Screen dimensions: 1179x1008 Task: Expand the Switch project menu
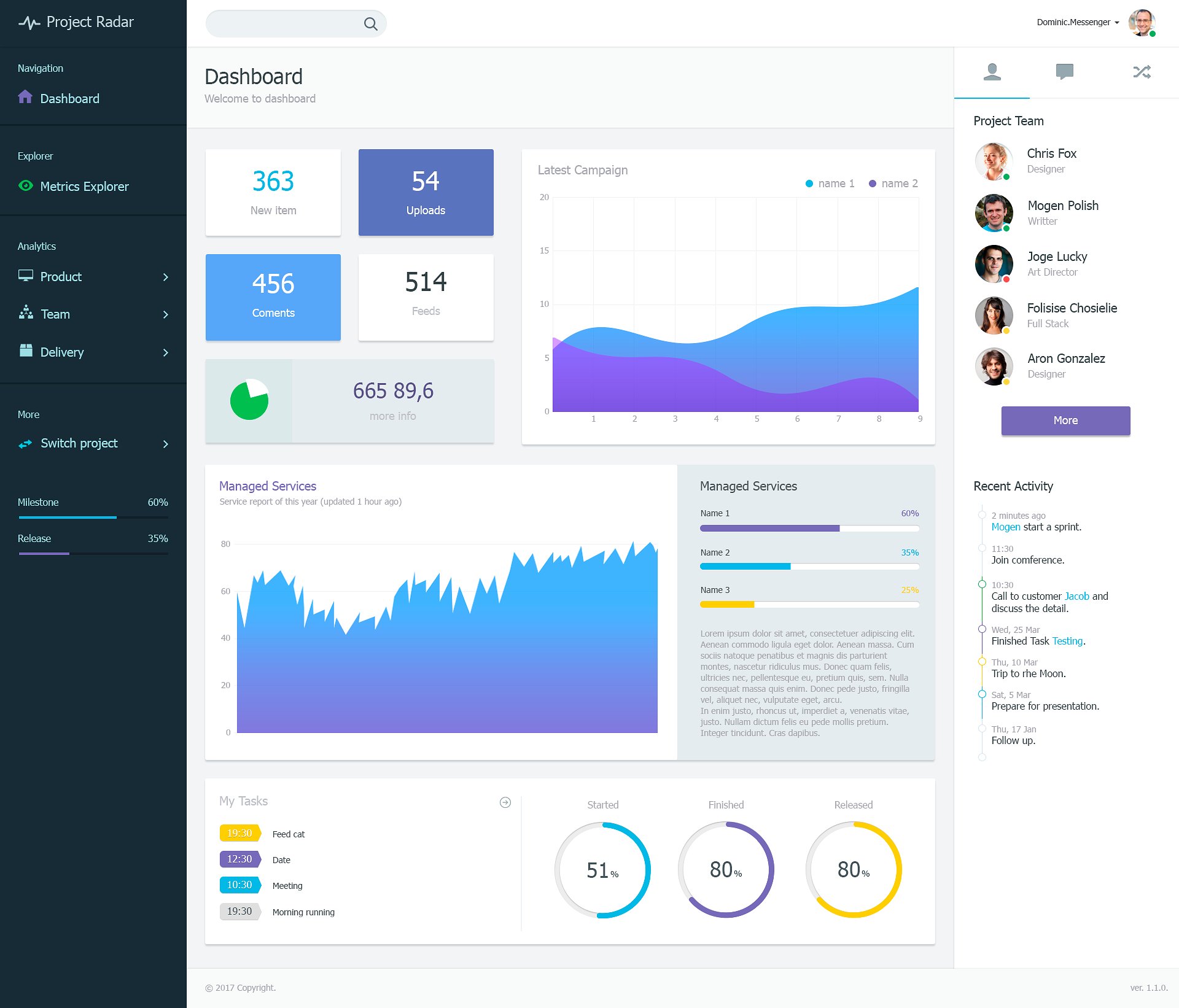(165, 444)
